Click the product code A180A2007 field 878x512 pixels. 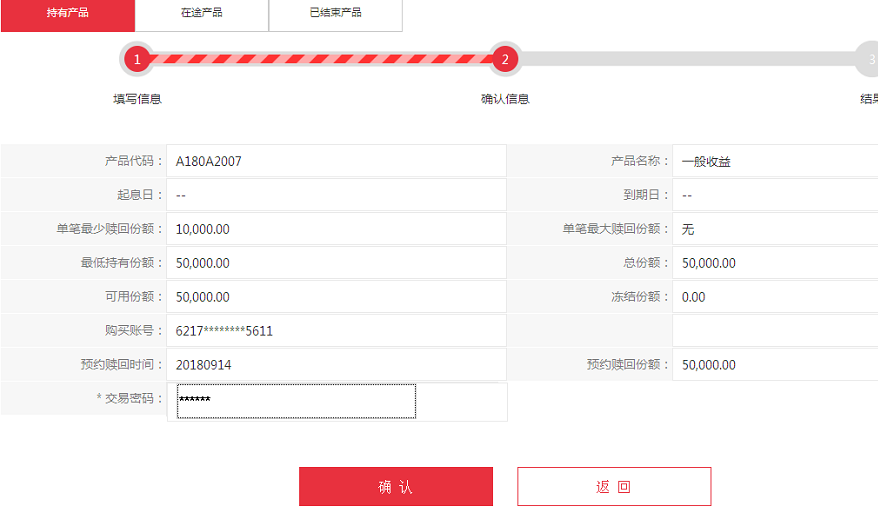click(x=336, y=161)
